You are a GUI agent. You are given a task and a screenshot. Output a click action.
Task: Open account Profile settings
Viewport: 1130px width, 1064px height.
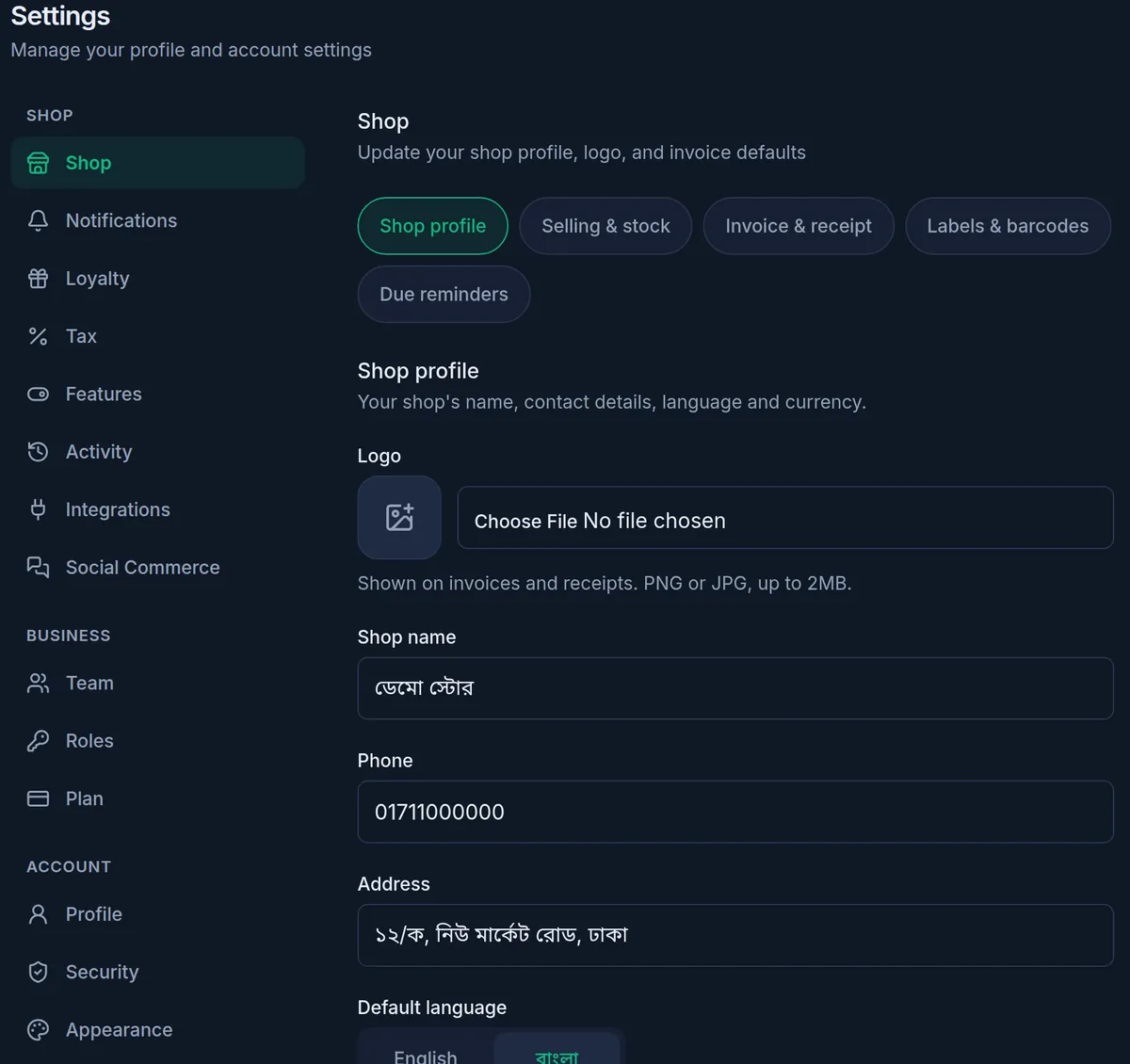click(x=157, y=914)
